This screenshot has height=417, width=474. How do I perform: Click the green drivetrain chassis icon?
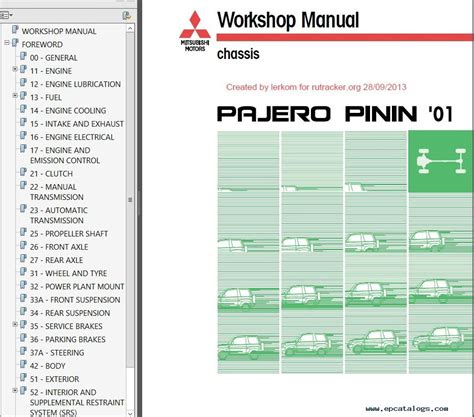coord(441,161)
